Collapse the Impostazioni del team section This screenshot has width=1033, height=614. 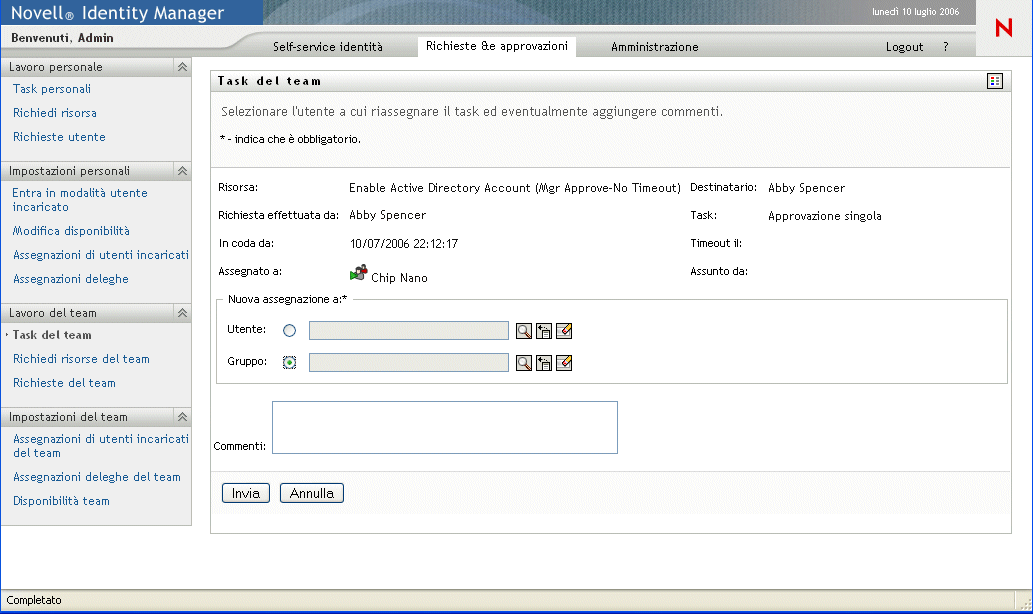(182, 417)
